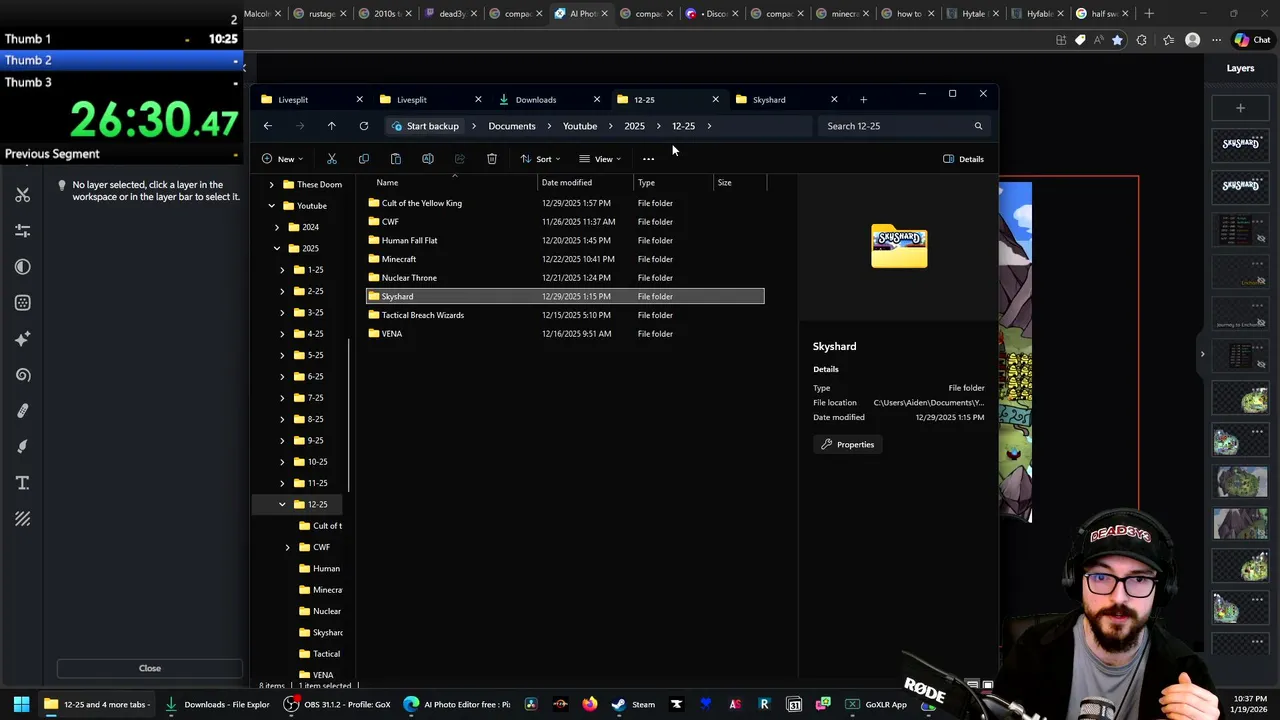Click Documents in the breadcrumb path
Image resolution: width=1280 pixels, height=720 pixels.
tap(512, 126)
